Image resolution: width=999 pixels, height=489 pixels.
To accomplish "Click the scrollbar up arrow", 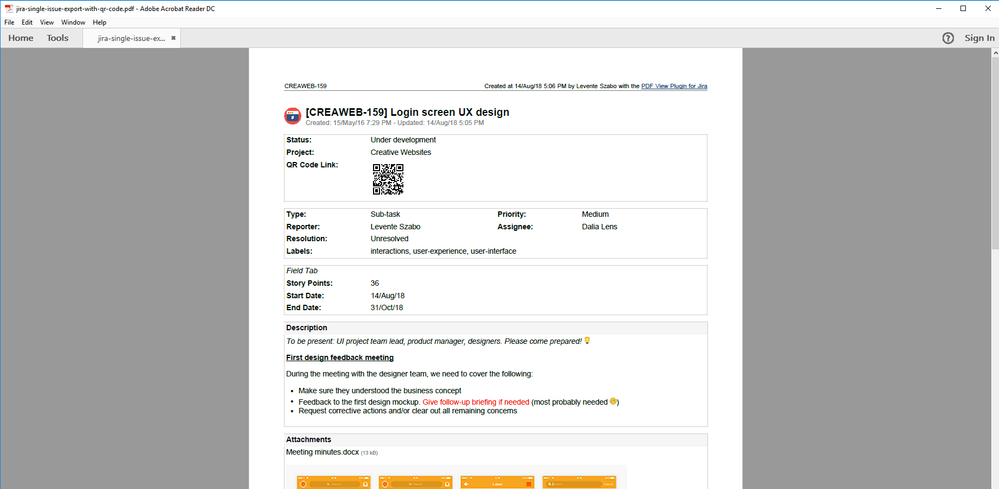I will (x=995, y=54).
